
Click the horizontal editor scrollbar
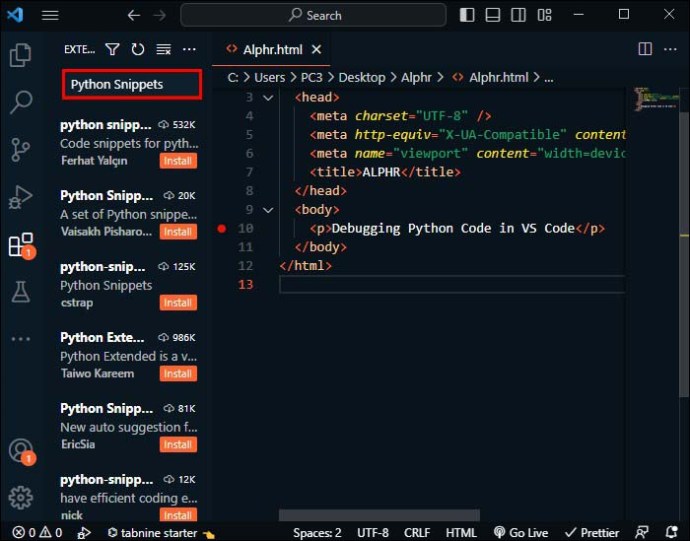click(x=379, y=515)
